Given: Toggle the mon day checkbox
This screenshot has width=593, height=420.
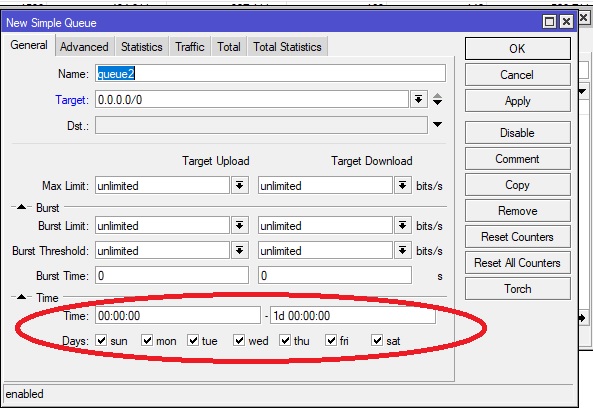Looking at the screenshot, I should [147, 340].
